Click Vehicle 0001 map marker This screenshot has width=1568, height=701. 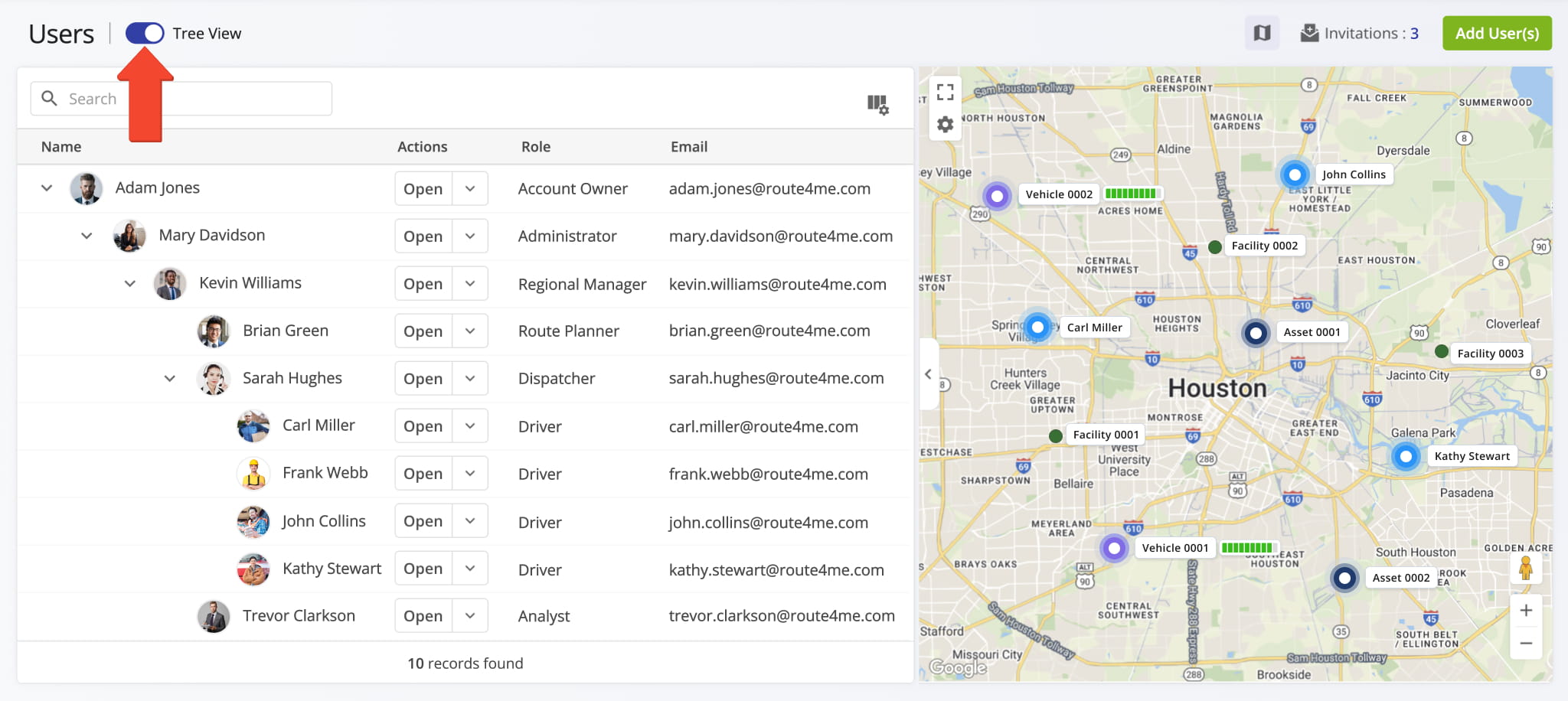tap(1114, 548)
